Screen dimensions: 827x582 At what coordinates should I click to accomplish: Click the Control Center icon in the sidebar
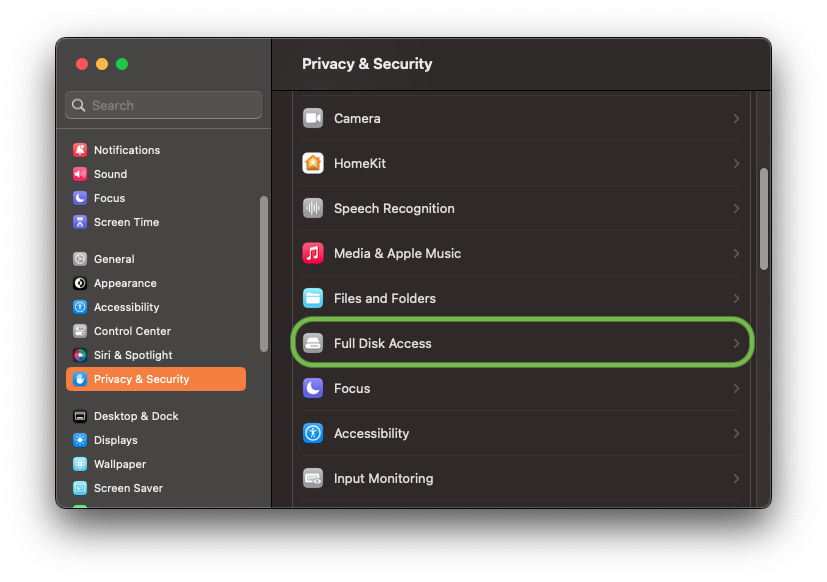click(80, 331)
